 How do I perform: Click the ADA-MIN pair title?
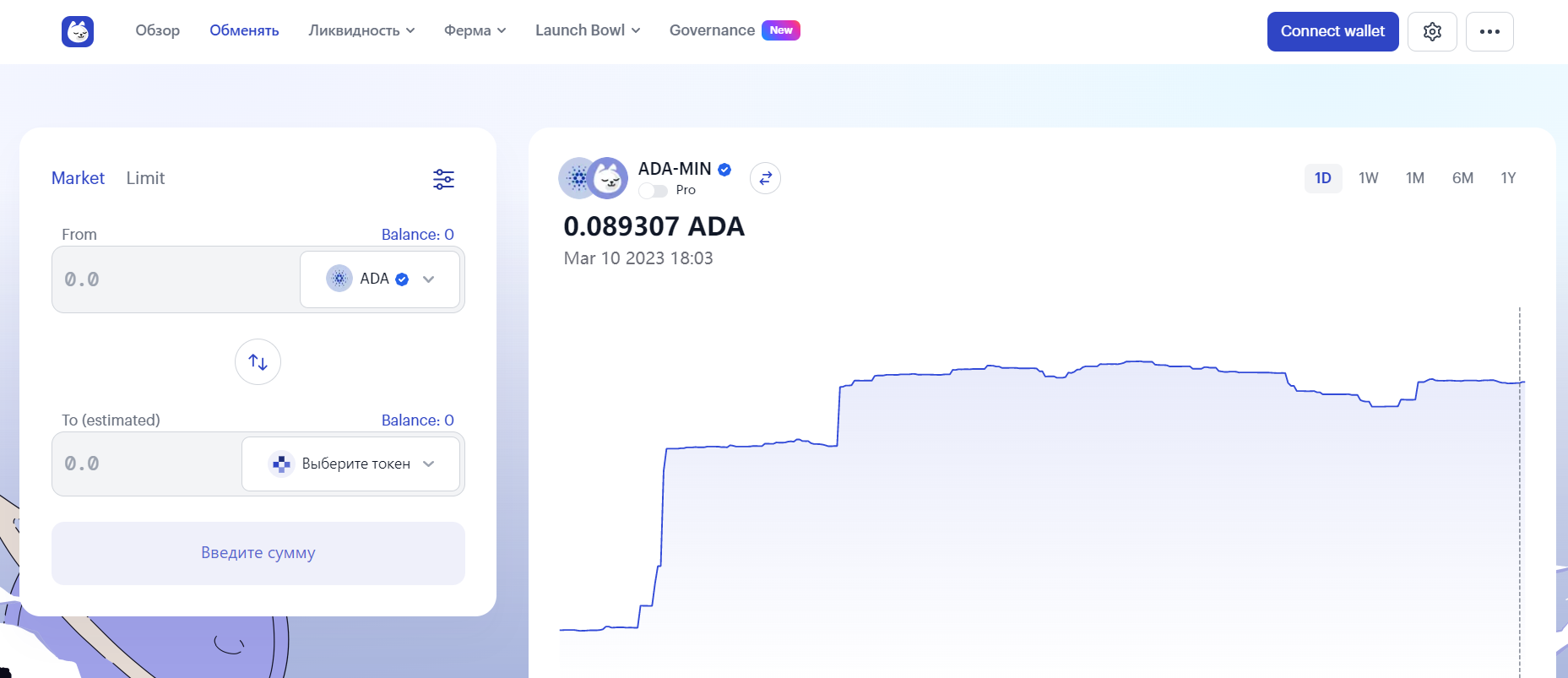[x=675, y=169]
